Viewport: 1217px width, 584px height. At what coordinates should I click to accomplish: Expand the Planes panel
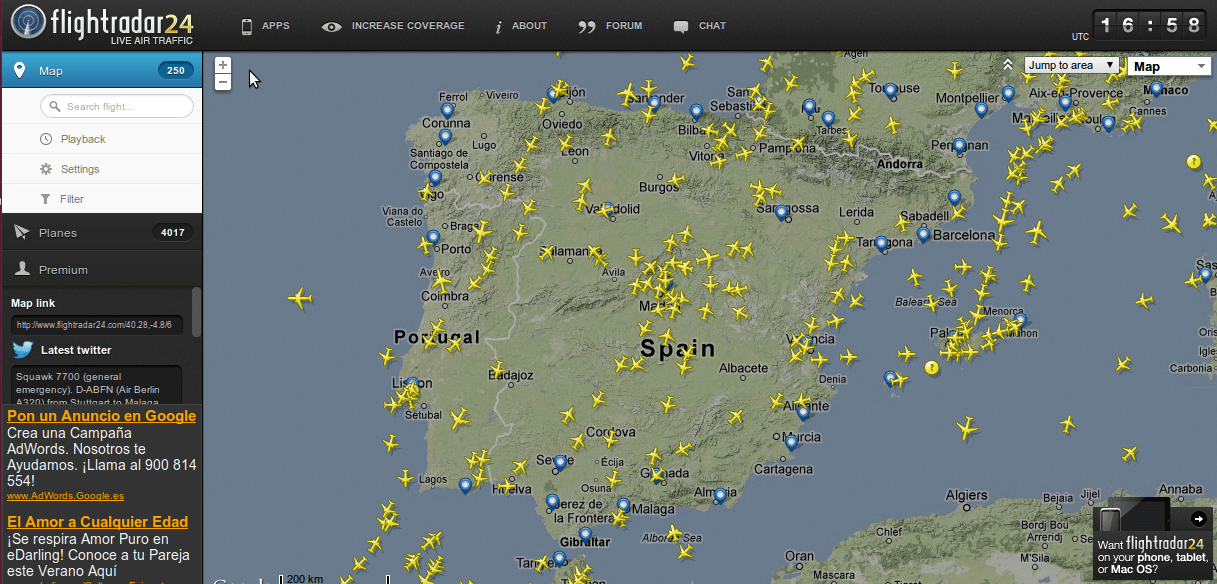pos(100,233)
